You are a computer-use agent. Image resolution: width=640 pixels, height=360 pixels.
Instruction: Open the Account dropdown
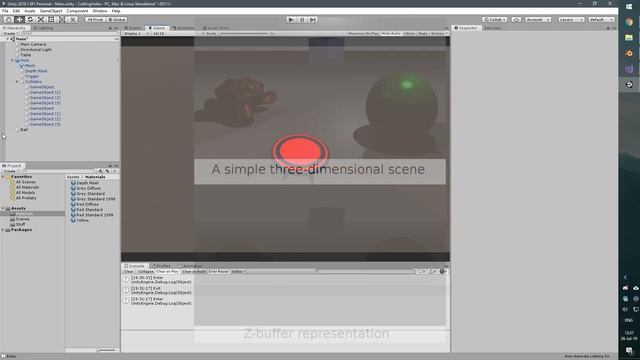coord(538,19)
